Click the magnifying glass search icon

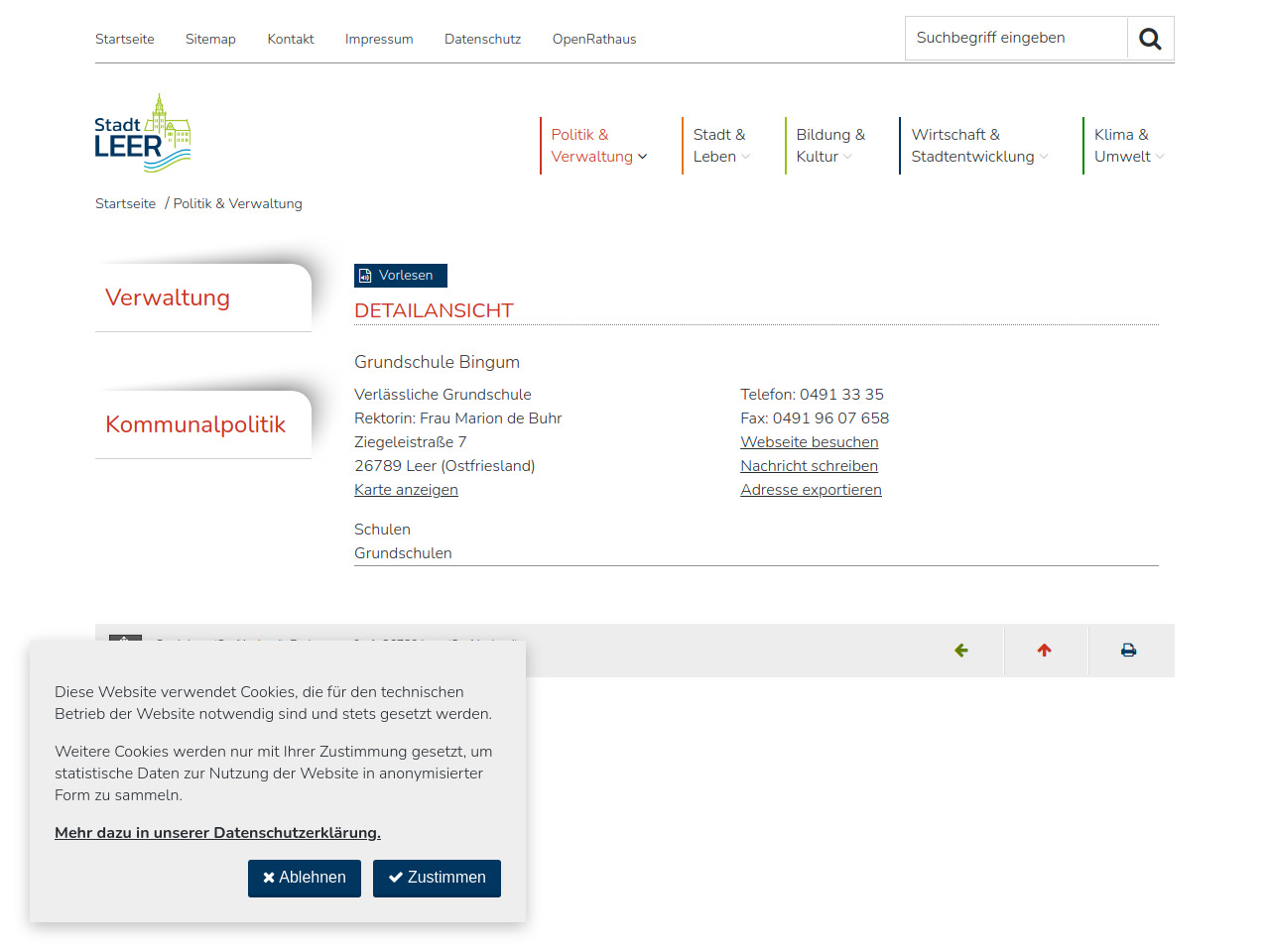click(1150, 39)
